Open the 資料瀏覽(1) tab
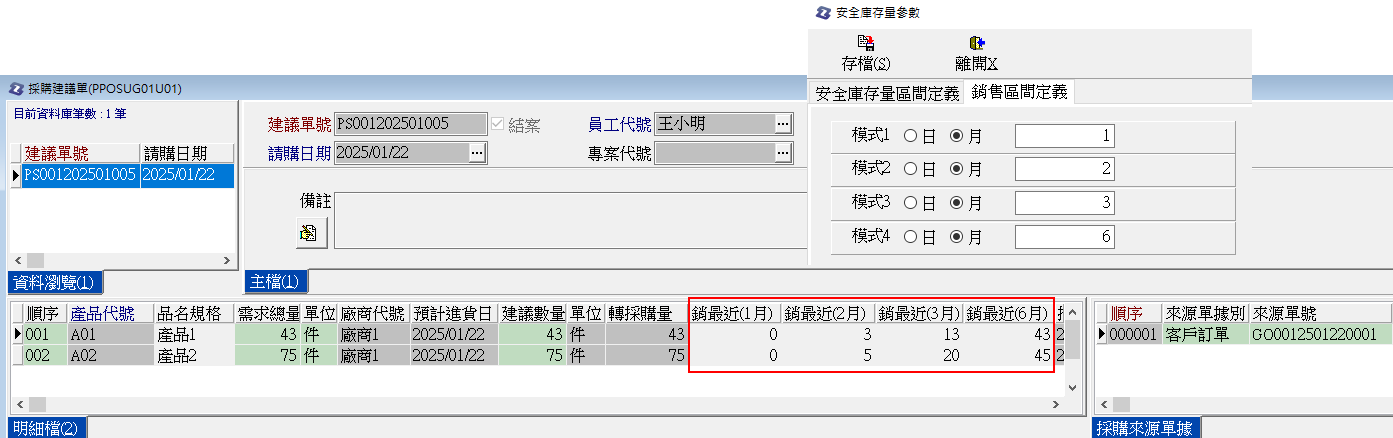The height and width of the screenshot is (438, 1393). click(x=54, y=282)
